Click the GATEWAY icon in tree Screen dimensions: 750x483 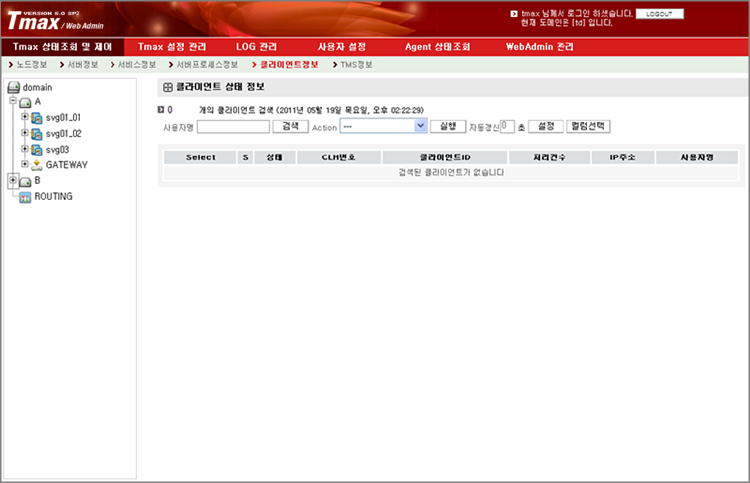36,165
